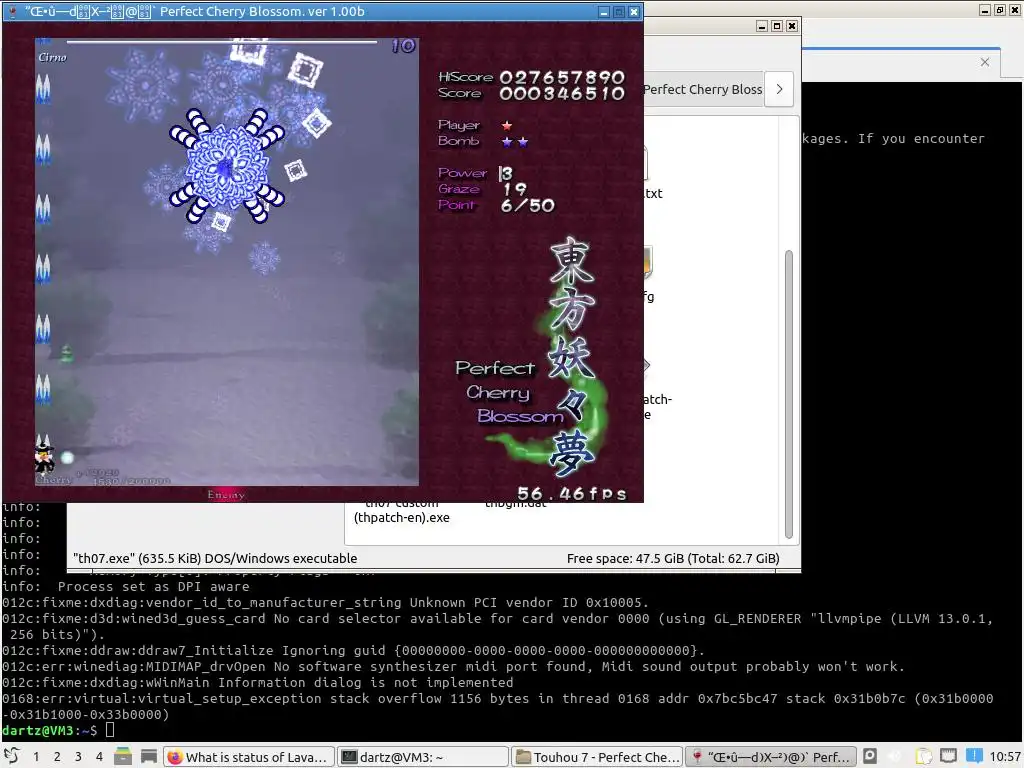Maximize the file manager window

pyautogui.click(x=776, y=25)
